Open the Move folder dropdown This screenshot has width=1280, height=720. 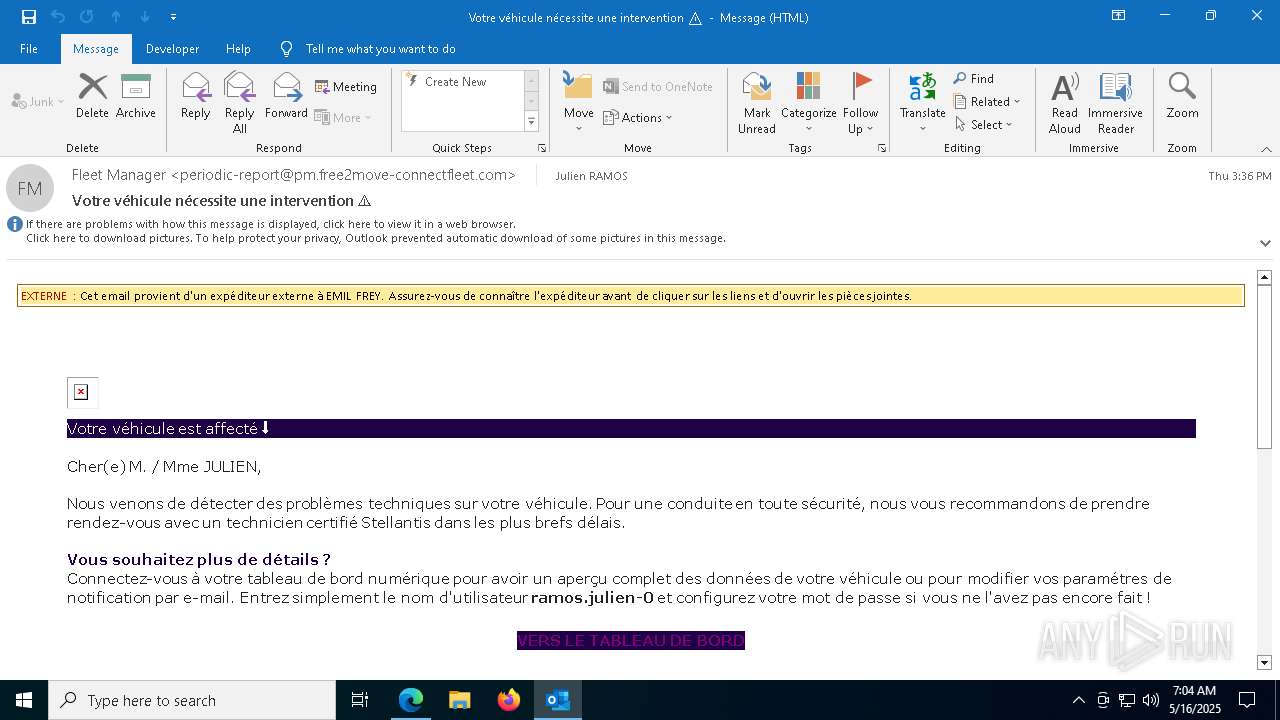(x=578, y=103)
